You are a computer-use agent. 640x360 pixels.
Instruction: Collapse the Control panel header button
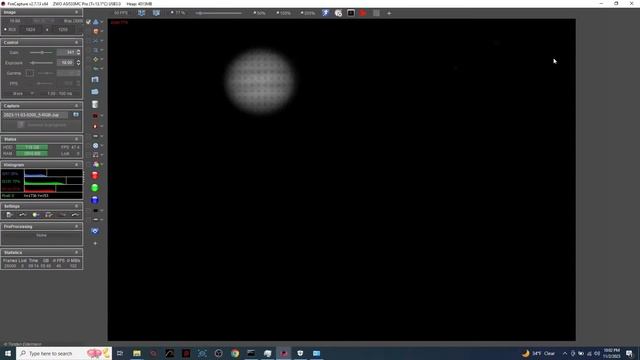click(76, 42)
